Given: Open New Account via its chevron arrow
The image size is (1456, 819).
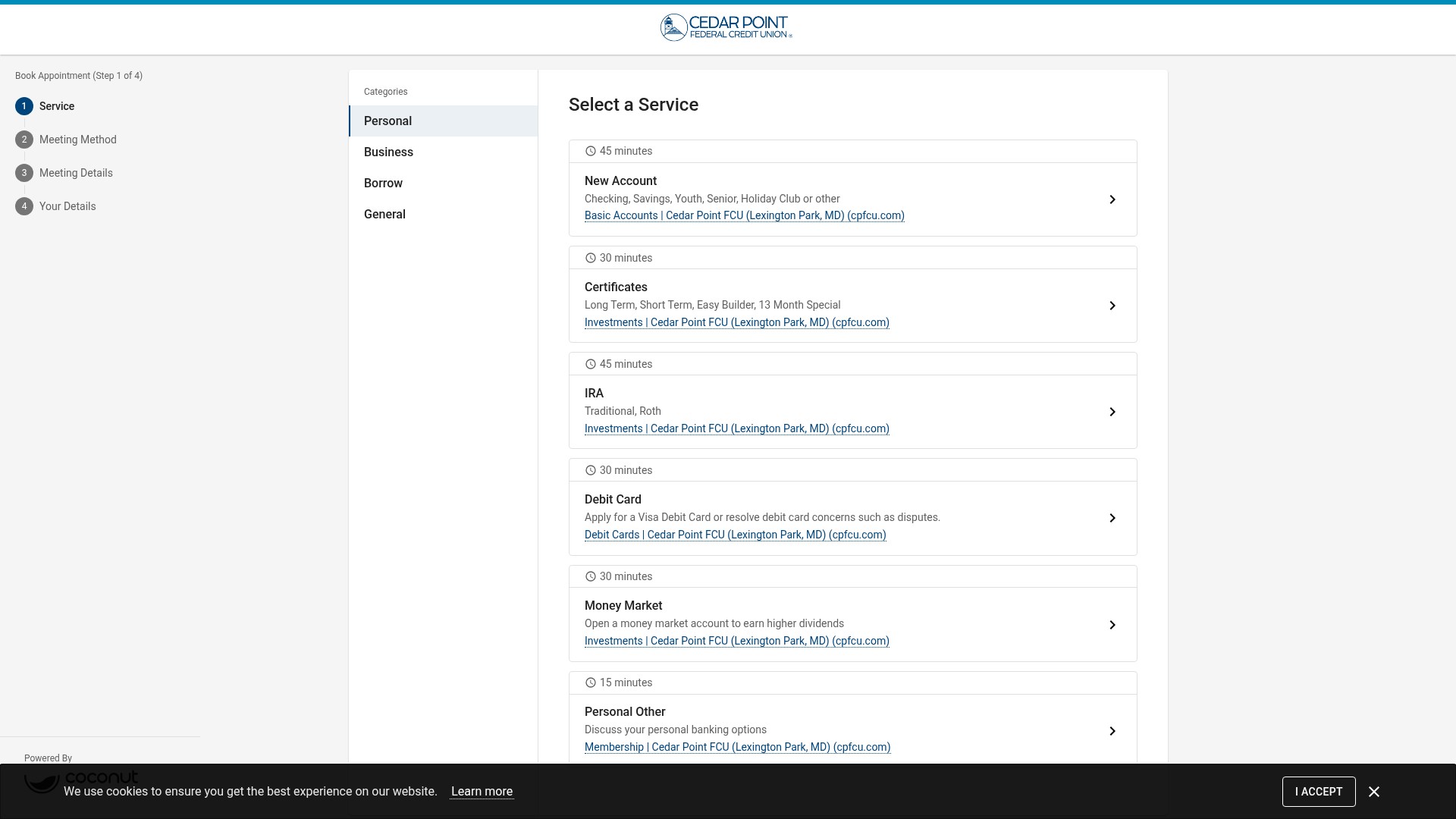Looking at the screenshot, I should (x=1112, y=199).
